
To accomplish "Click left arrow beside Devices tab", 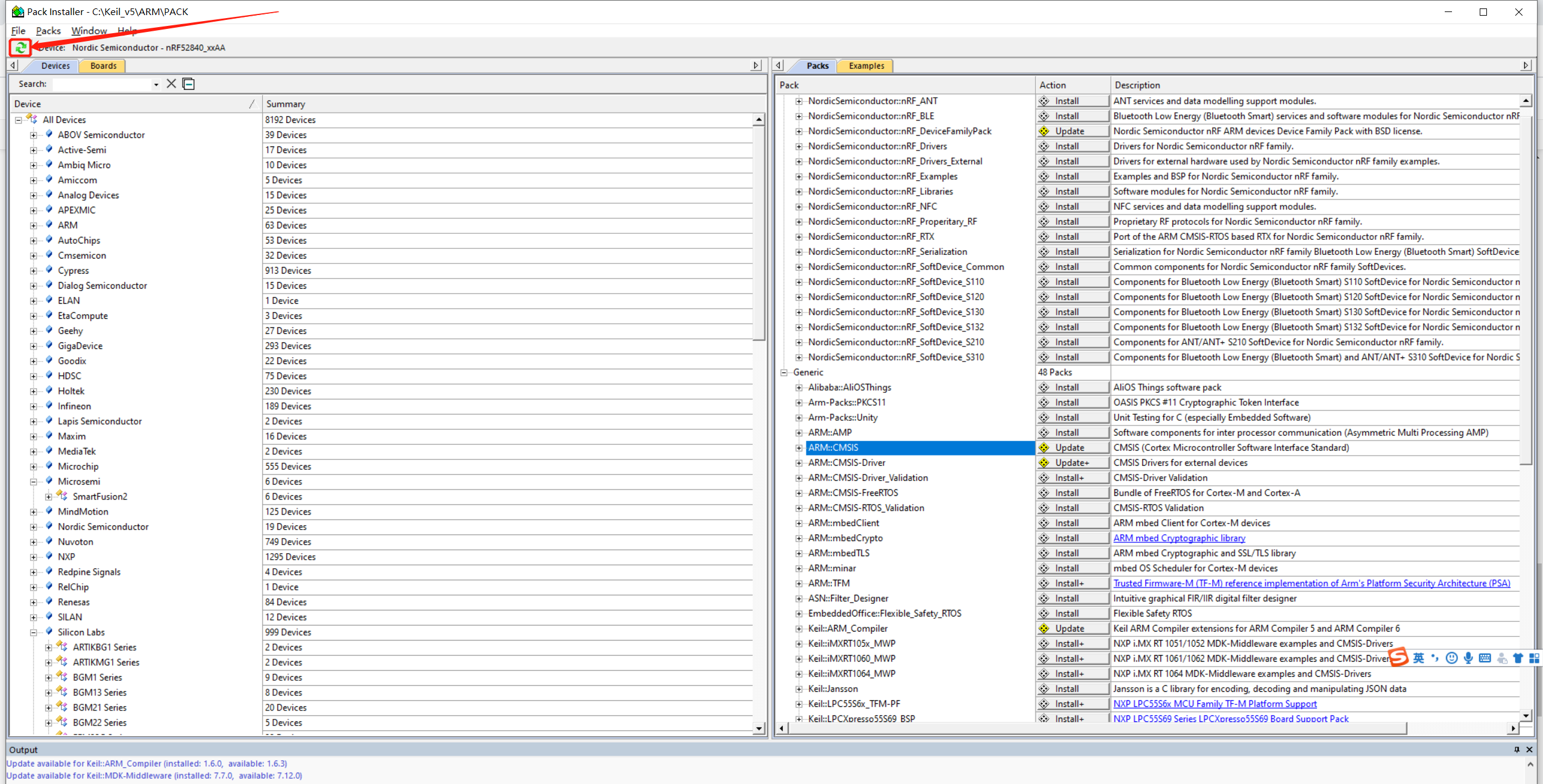I will point(13,65).
